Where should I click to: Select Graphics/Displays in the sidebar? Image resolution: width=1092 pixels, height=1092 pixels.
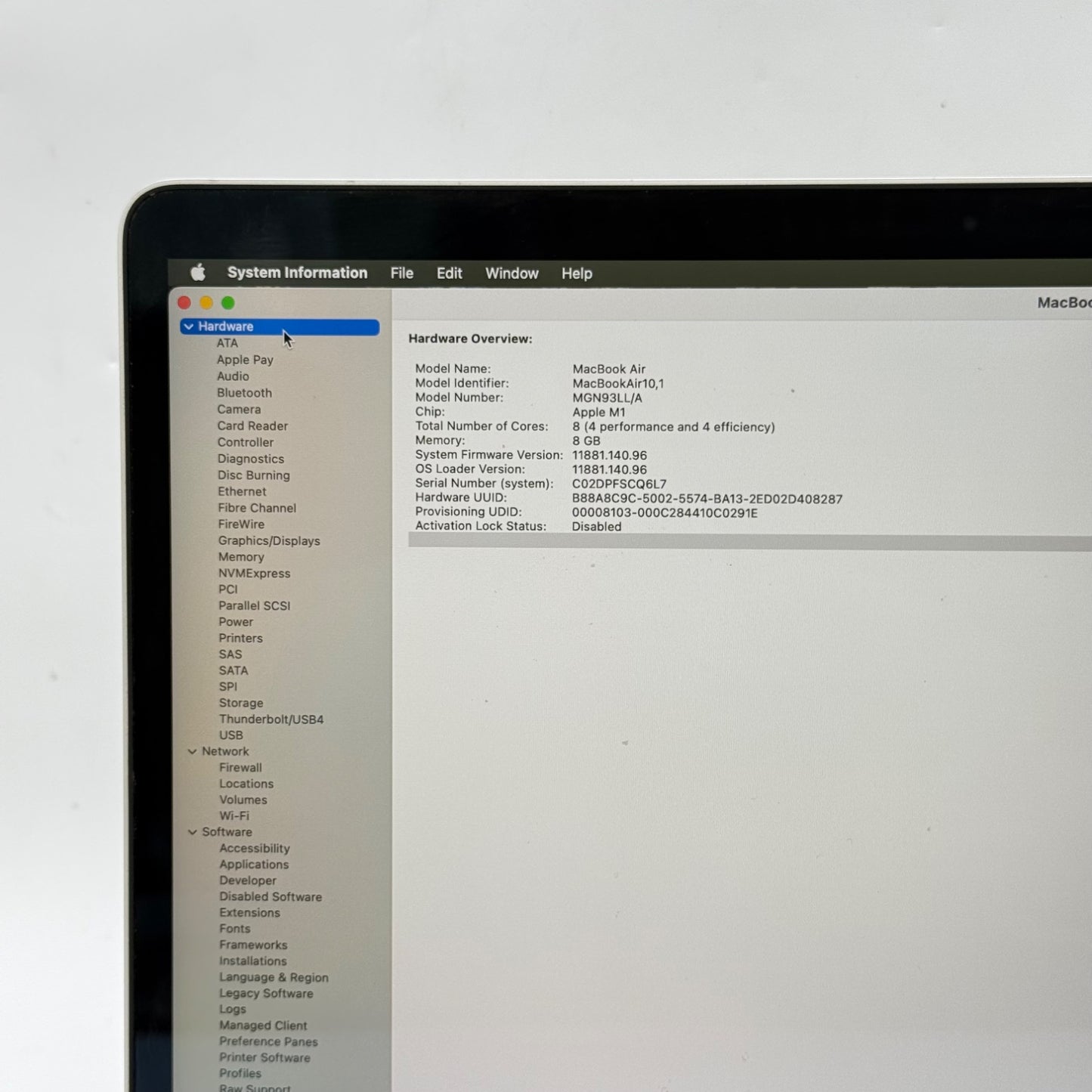point(269,541)
